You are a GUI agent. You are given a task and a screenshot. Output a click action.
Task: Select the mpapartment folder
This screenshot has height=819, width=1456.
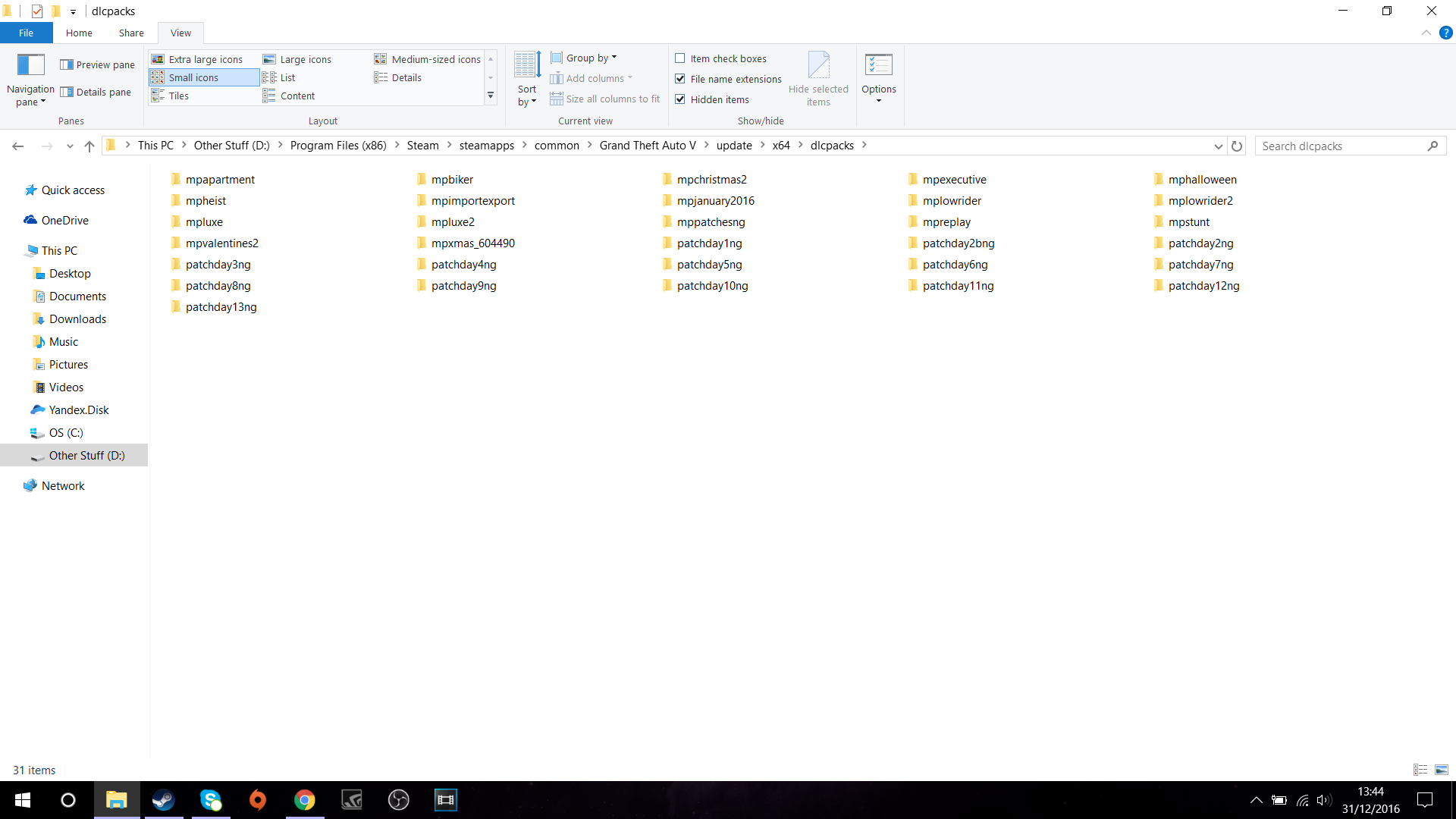[213, 180]
